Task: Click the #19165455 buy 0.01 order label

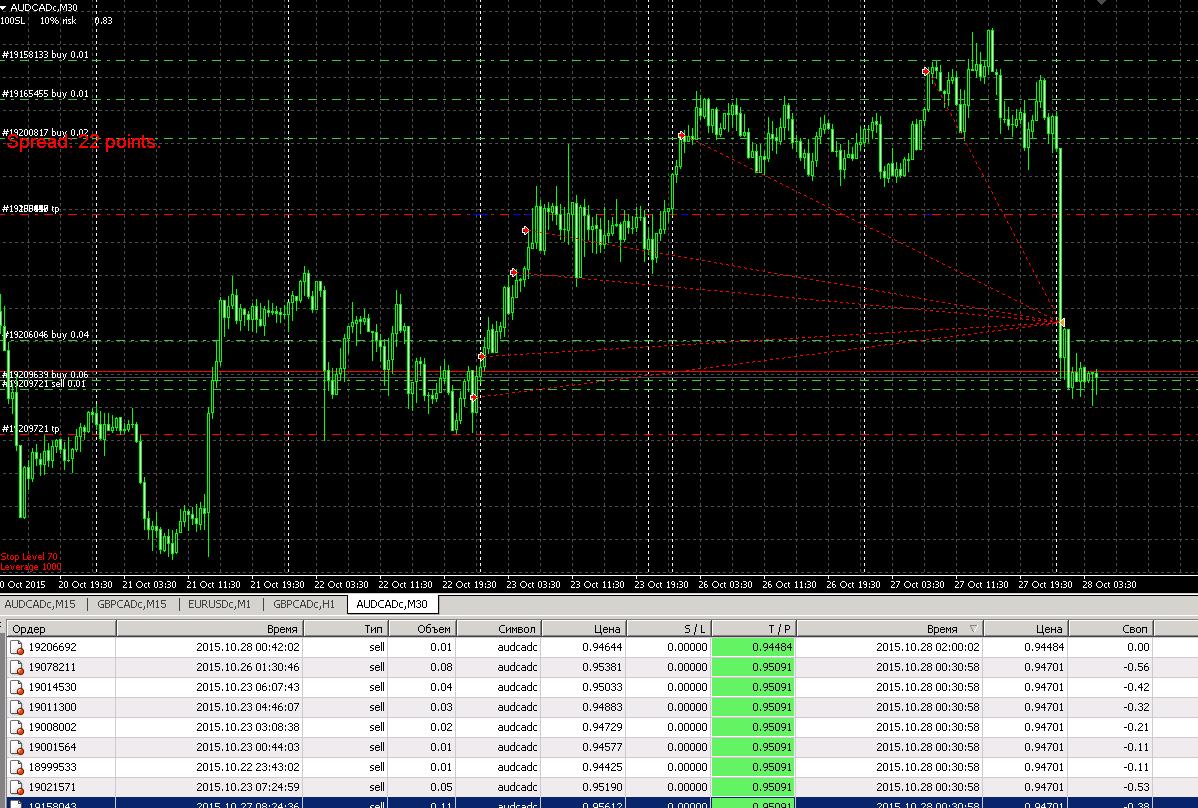Action: pos(45,94)
